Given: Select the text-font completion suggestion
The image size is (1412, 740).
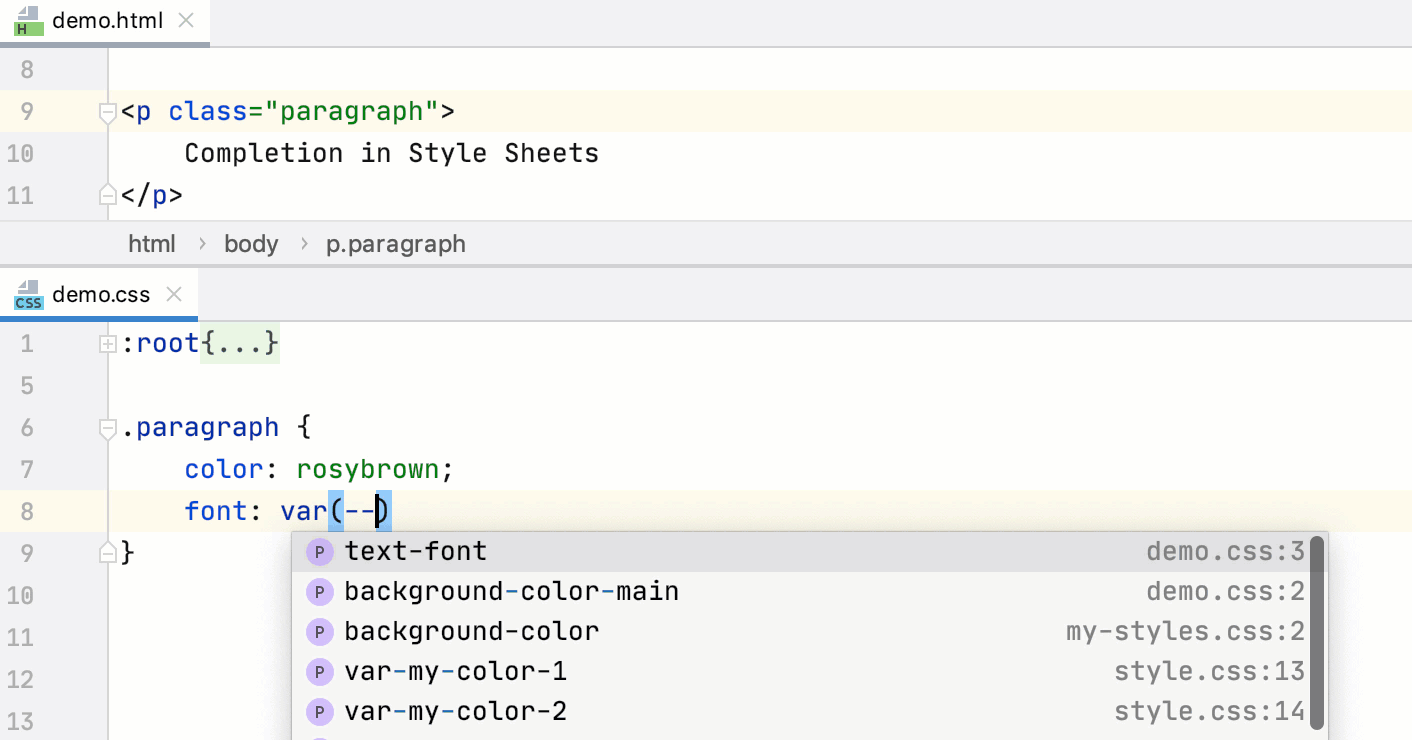Looking at the screenshot, I should [416, 551].
